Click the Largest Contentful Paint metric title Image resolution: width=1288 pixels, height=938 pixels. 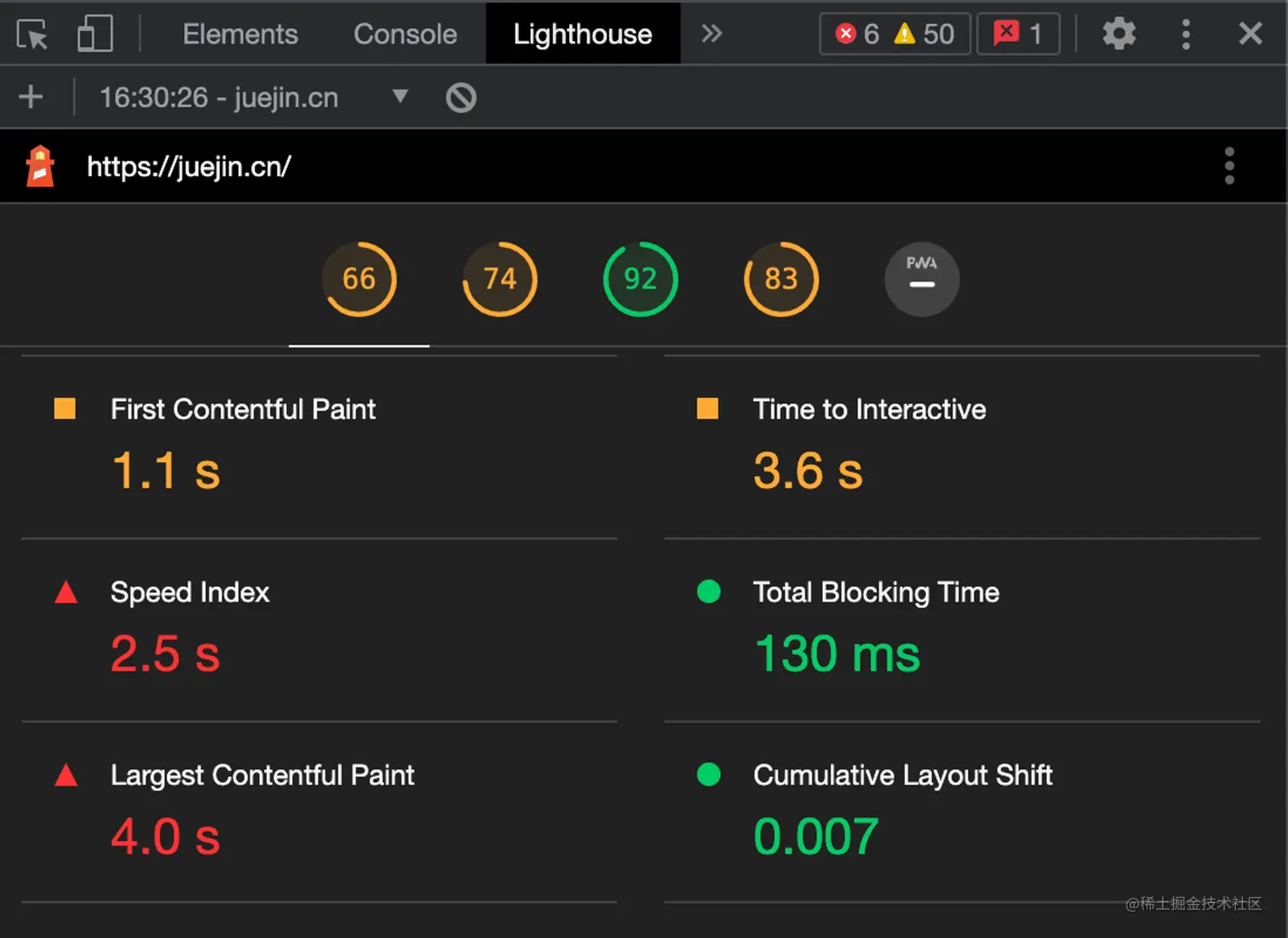262,775
